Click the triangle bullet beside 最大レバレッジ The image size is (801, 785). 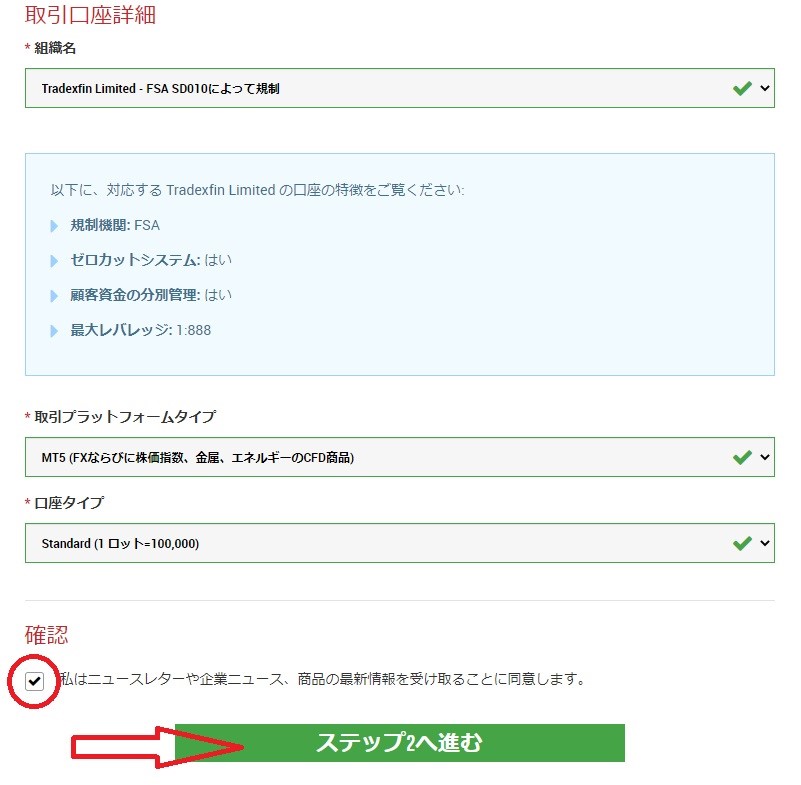click(54, 331)
